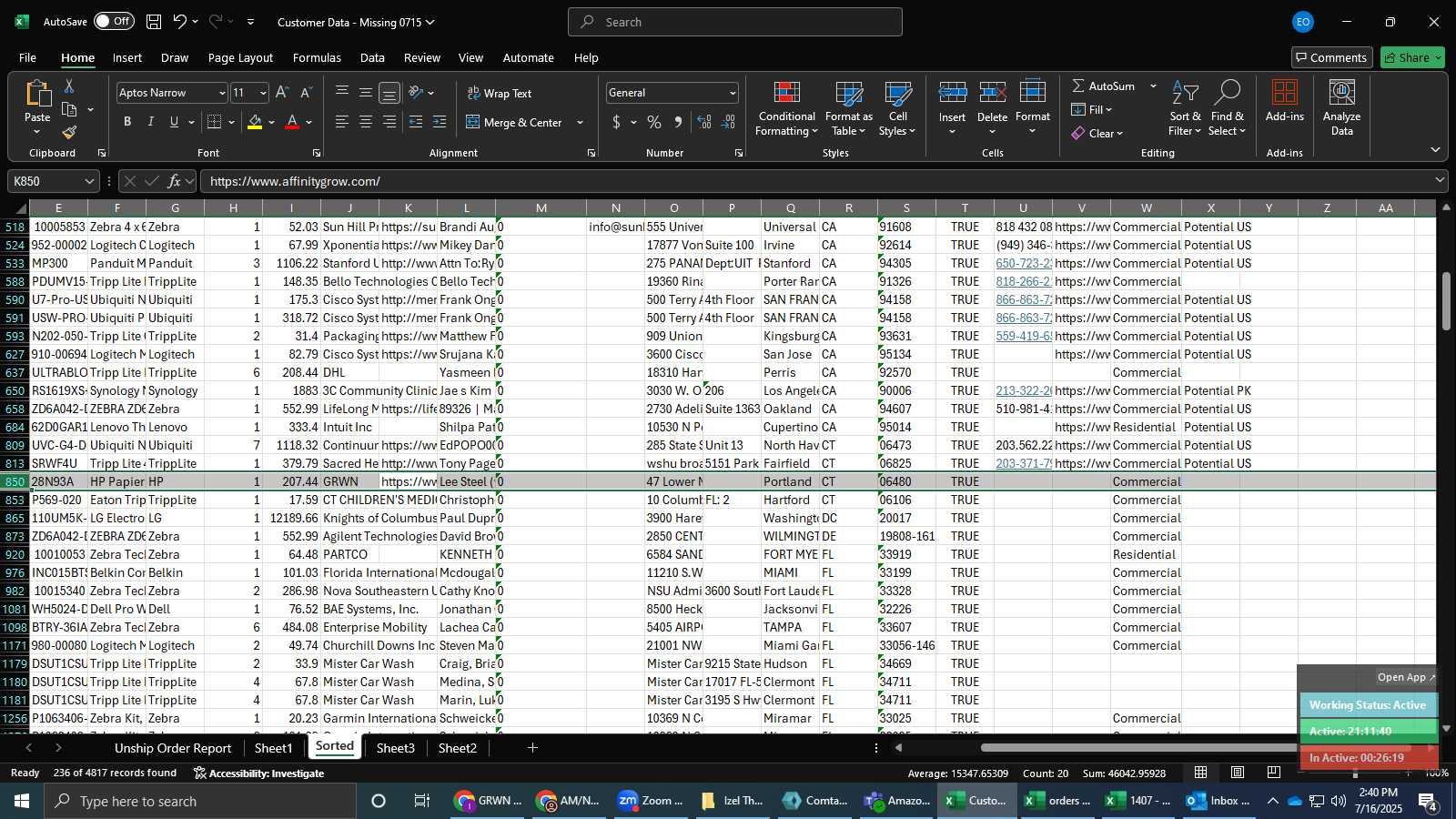Open phone link 650-723-2 in row 533
The width and height of the screenshot is (1456, 819).
[x=1024, y=263]
